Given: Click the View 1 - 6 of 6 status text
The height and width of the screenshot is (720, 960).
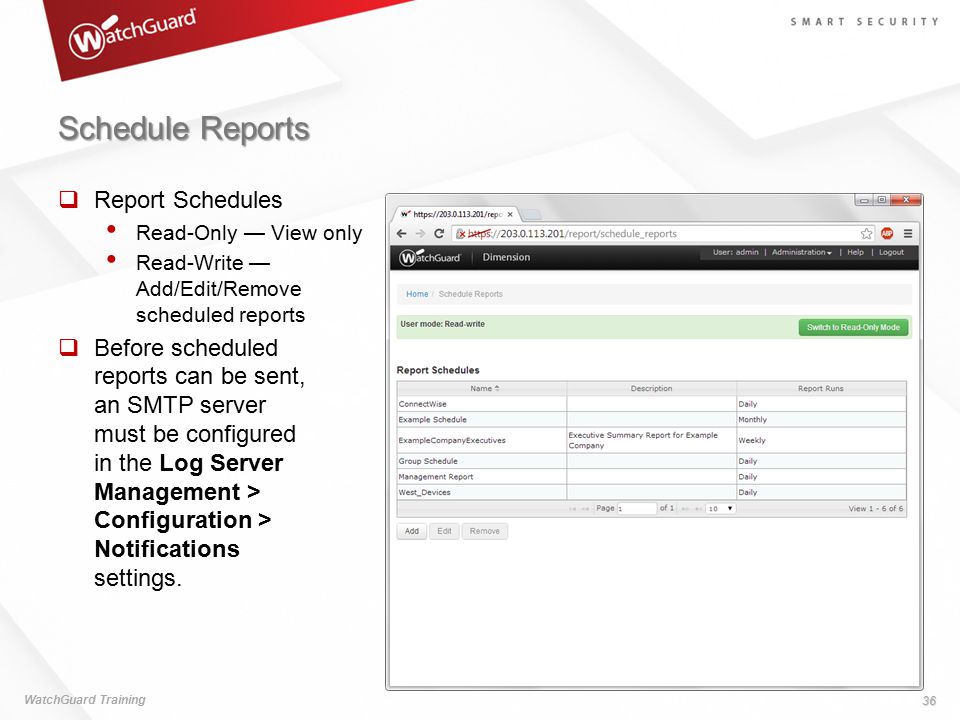Looking at the screenshot, I should click(876, 509).
